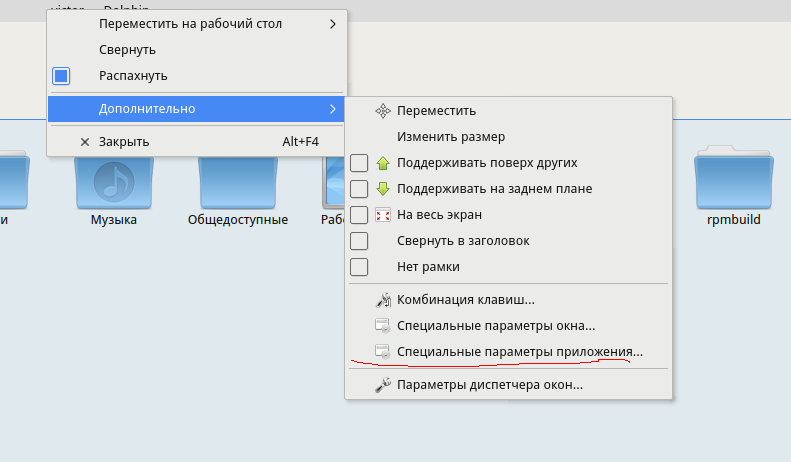Select the Общедоступные folder icon in Dolphin

click(238, 183)
